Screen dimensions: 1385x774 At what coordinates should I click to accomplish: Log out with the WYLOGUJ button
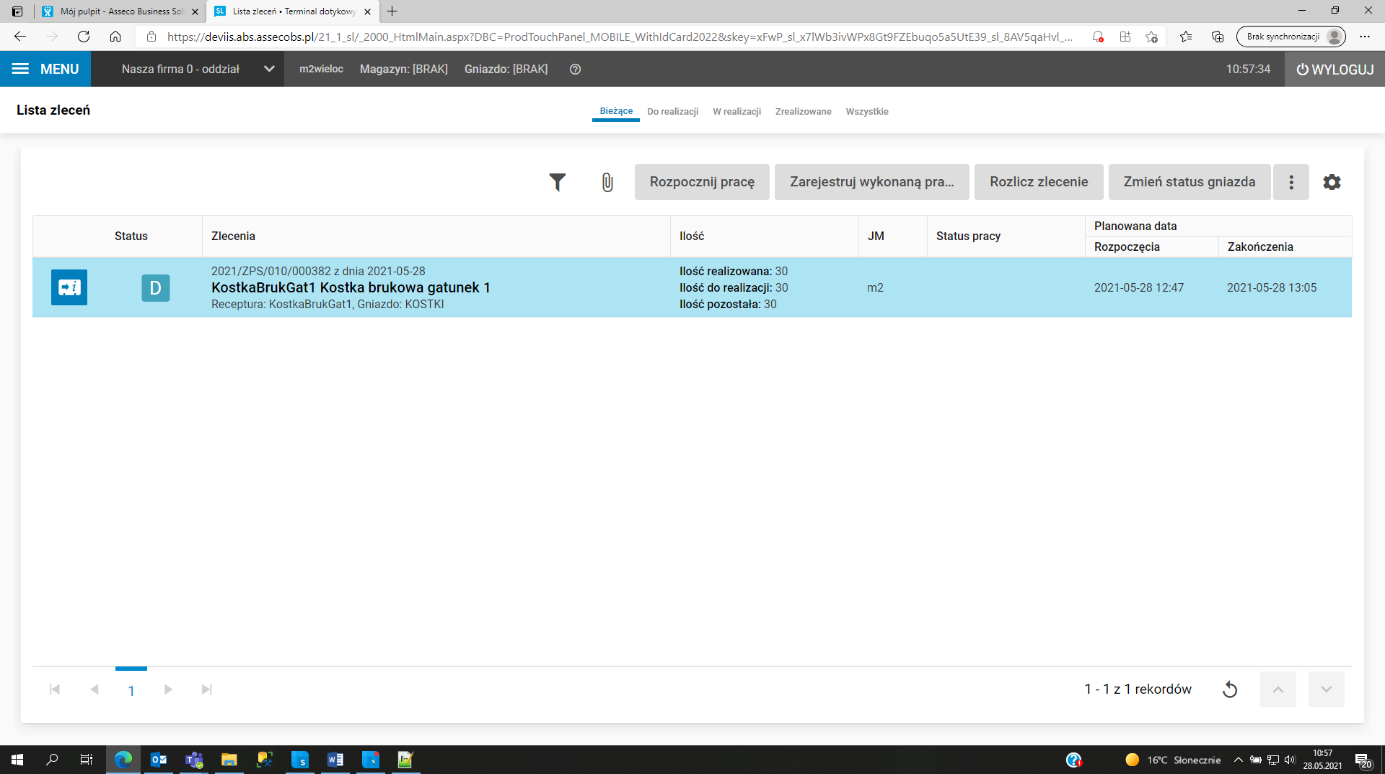click(x=1335, y=69)
